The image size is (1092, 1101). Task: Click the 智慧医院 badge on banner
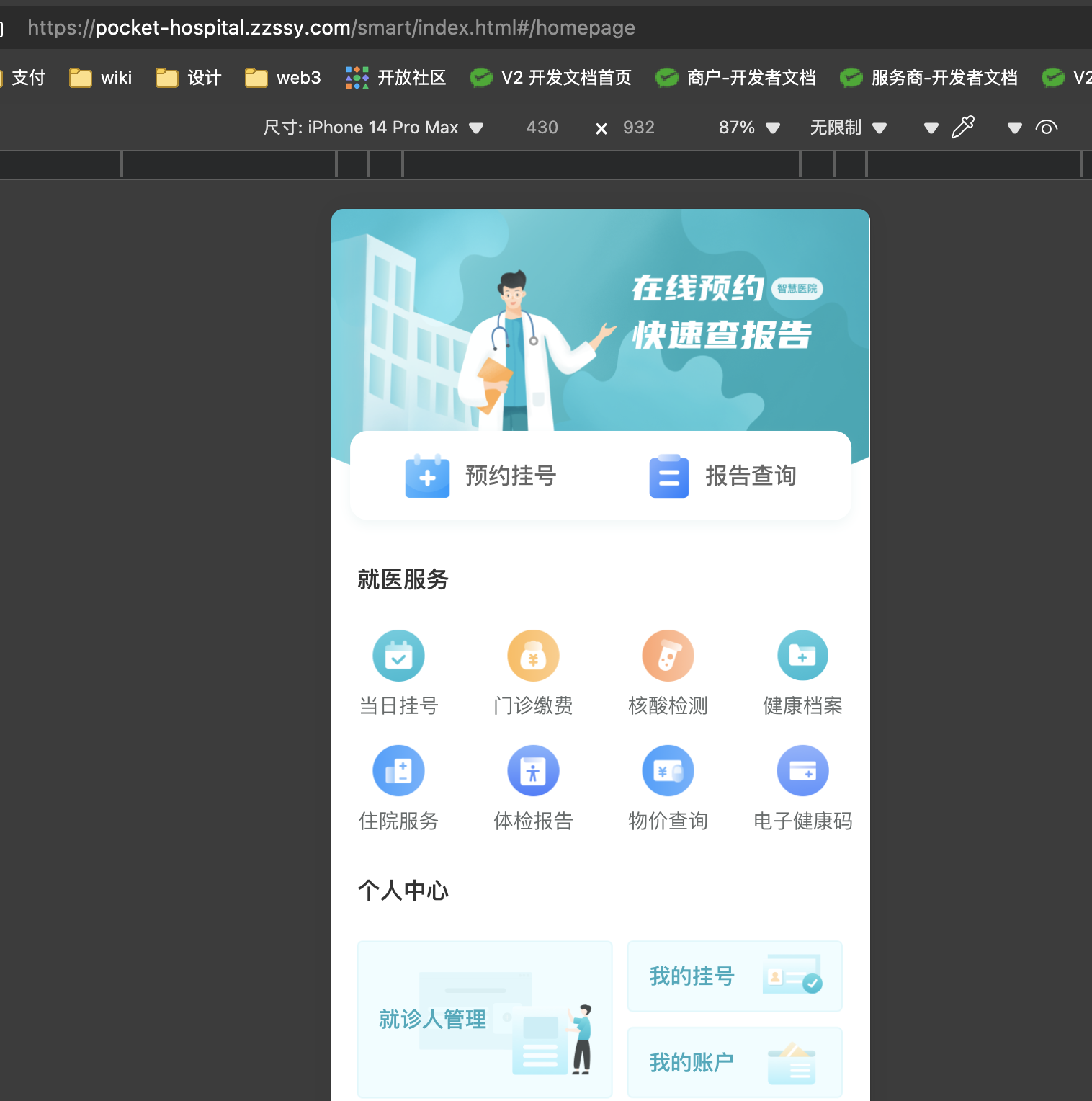[797, 288]
